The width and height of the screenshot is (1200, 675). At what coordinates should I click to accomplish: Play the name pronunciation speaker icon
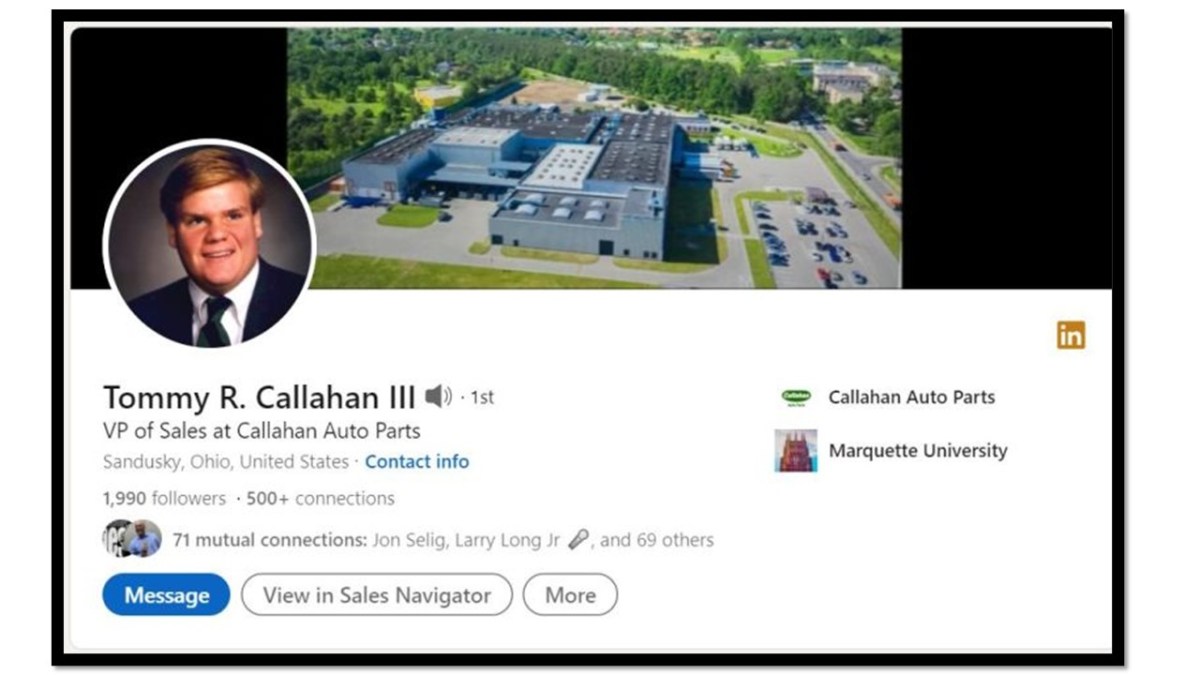pos(438,397)
